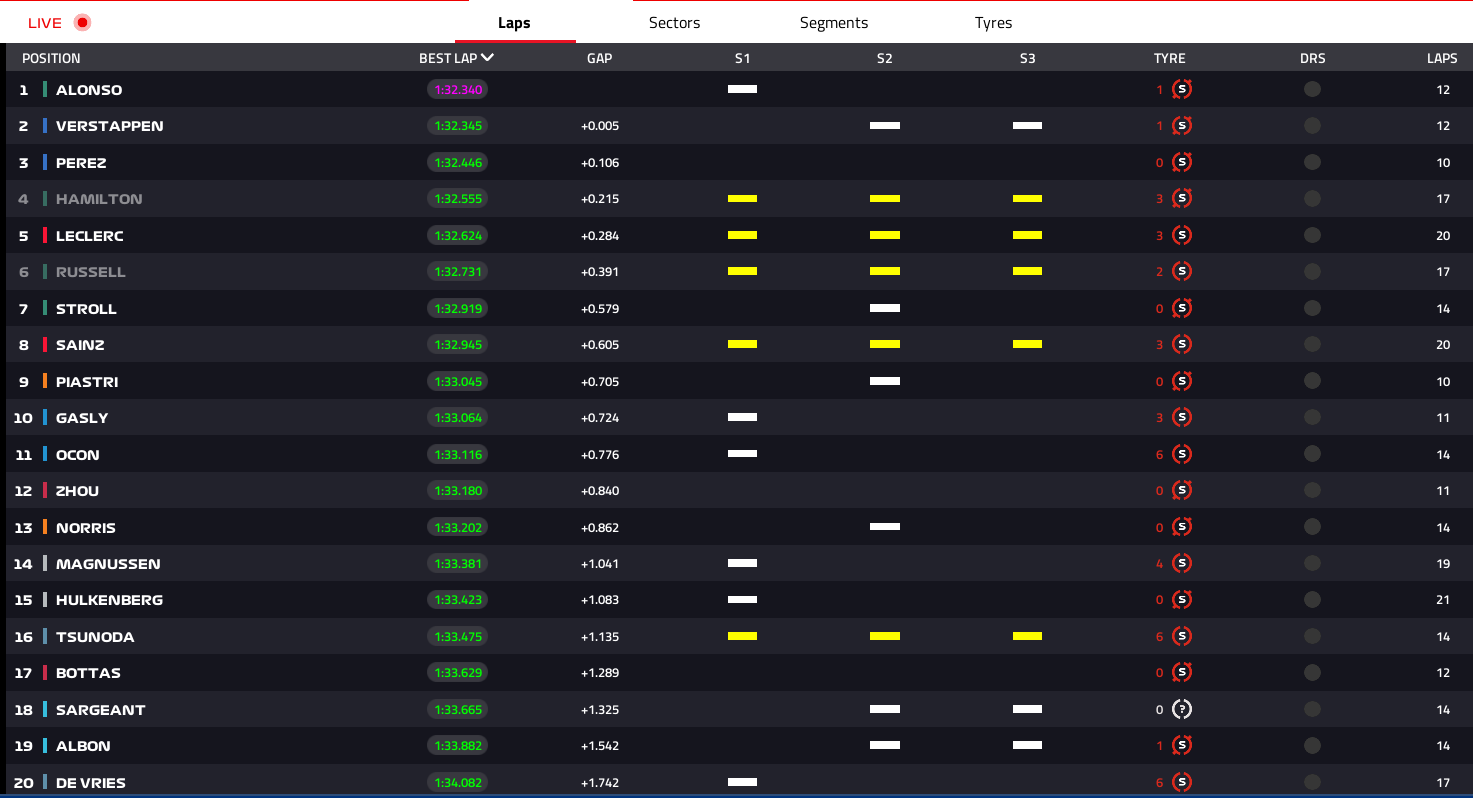1473x798 pixels.
Task: Click Bottas's soft tyre icon
Action: coord(1182,673)
